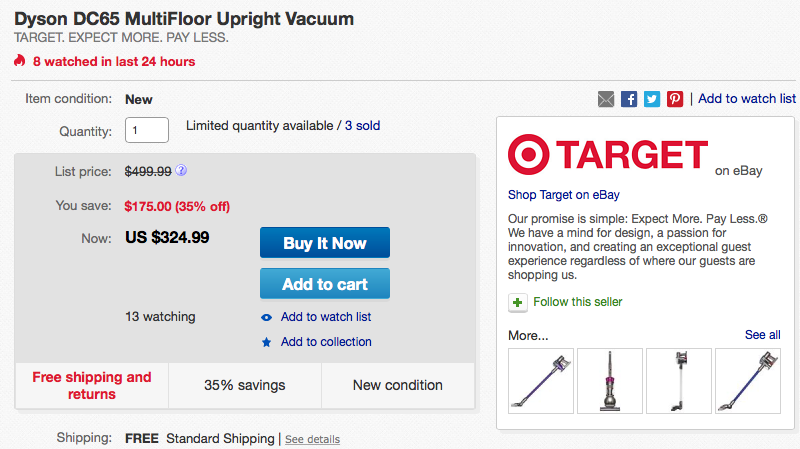Open the 3 sold link
The image size is (800, 449).
click(x=362, y=126)
